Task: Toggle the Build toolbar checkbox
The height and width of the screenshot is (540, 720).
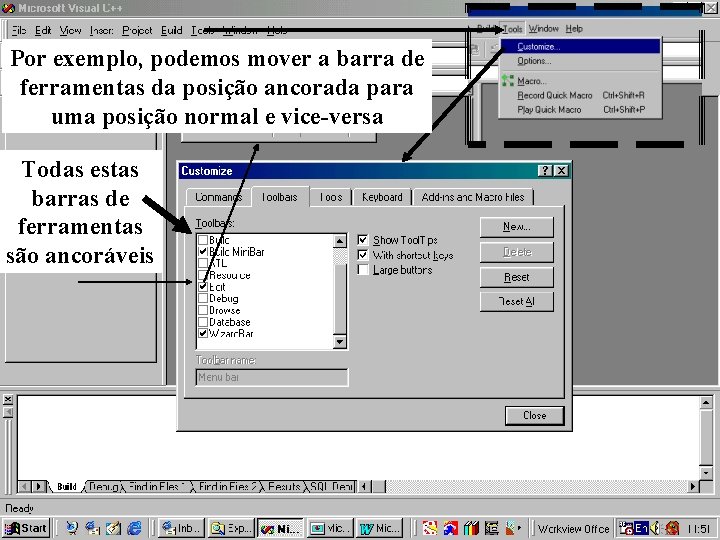Action: pyautogui.click(x=203, y=240)
